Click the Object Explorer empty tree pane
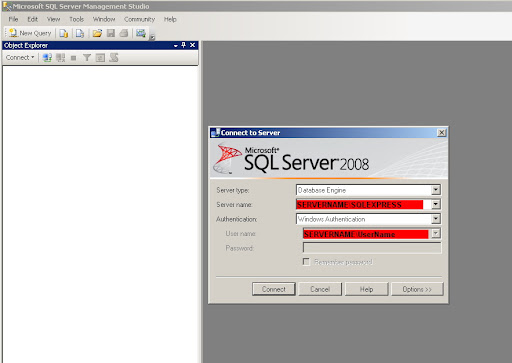This screenshot has height=363, width=512. (100, 213)
